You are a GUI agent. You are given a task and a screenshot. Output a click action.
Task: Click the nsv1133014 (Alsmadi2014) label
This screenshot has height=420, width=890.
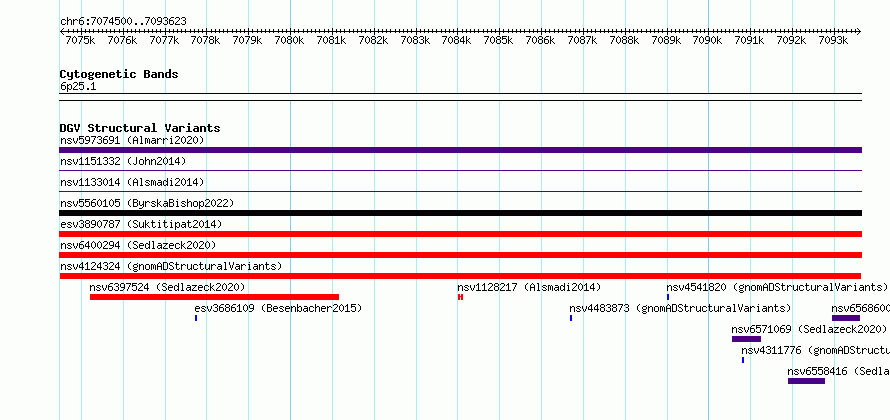[132, 182]
